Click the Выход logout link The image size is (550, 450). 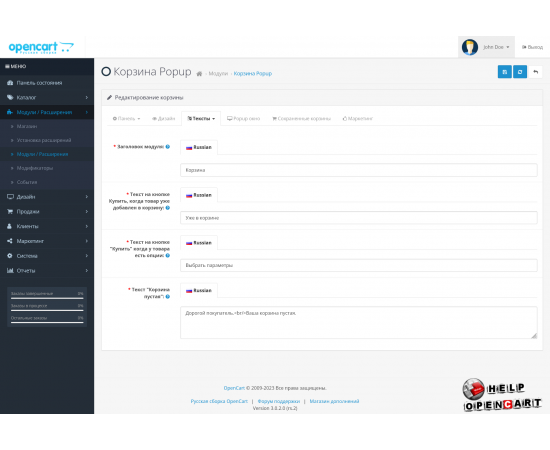(x=532, y=47)
